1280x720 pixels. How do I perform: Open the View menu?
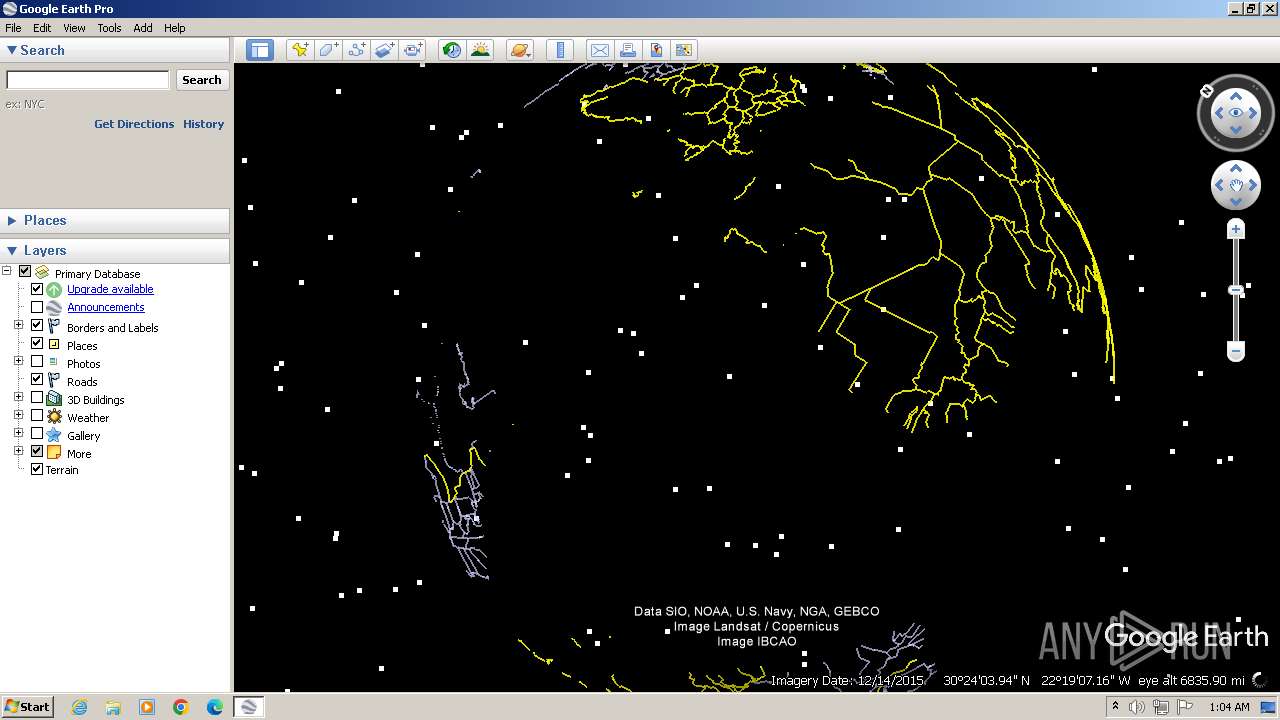point(74,28)
